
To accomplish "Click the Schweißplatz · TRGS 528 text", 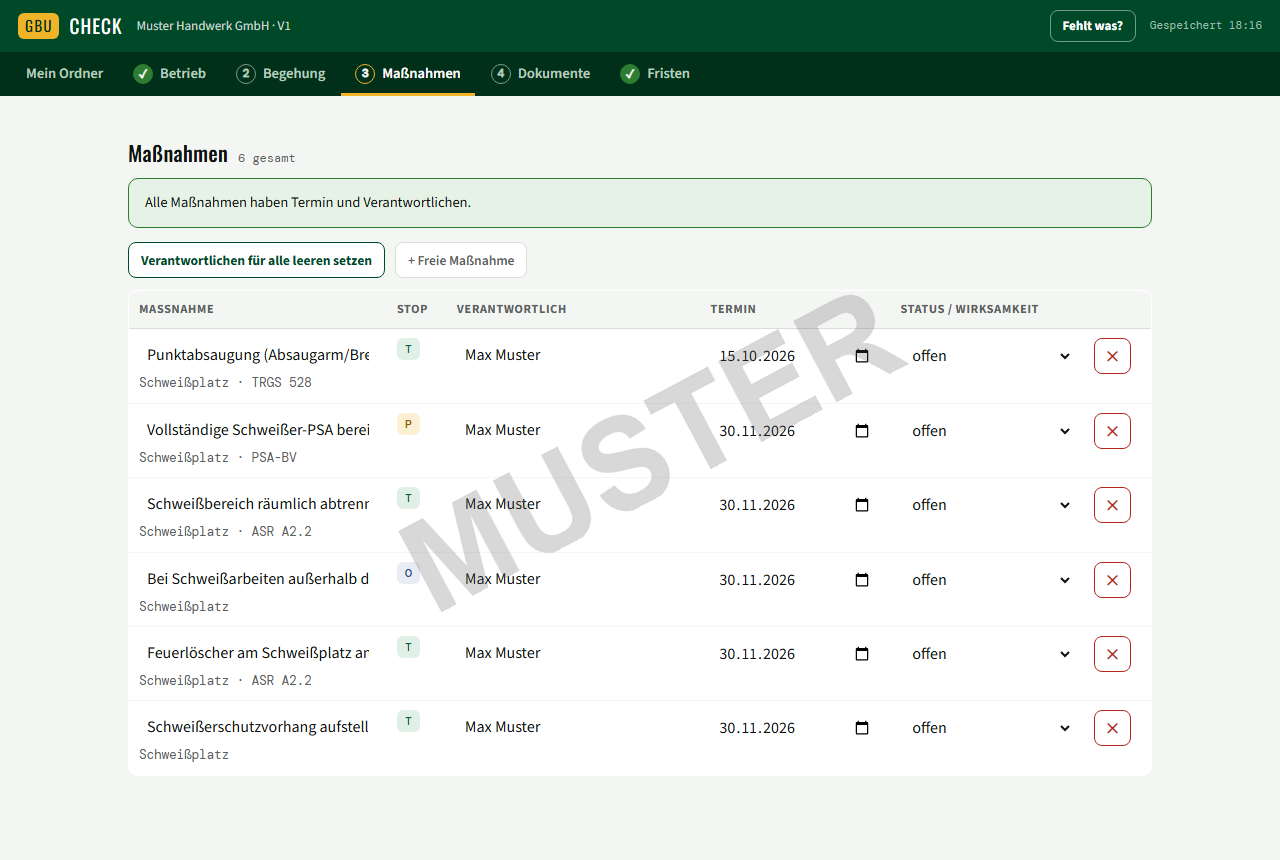I will [226, 383].
